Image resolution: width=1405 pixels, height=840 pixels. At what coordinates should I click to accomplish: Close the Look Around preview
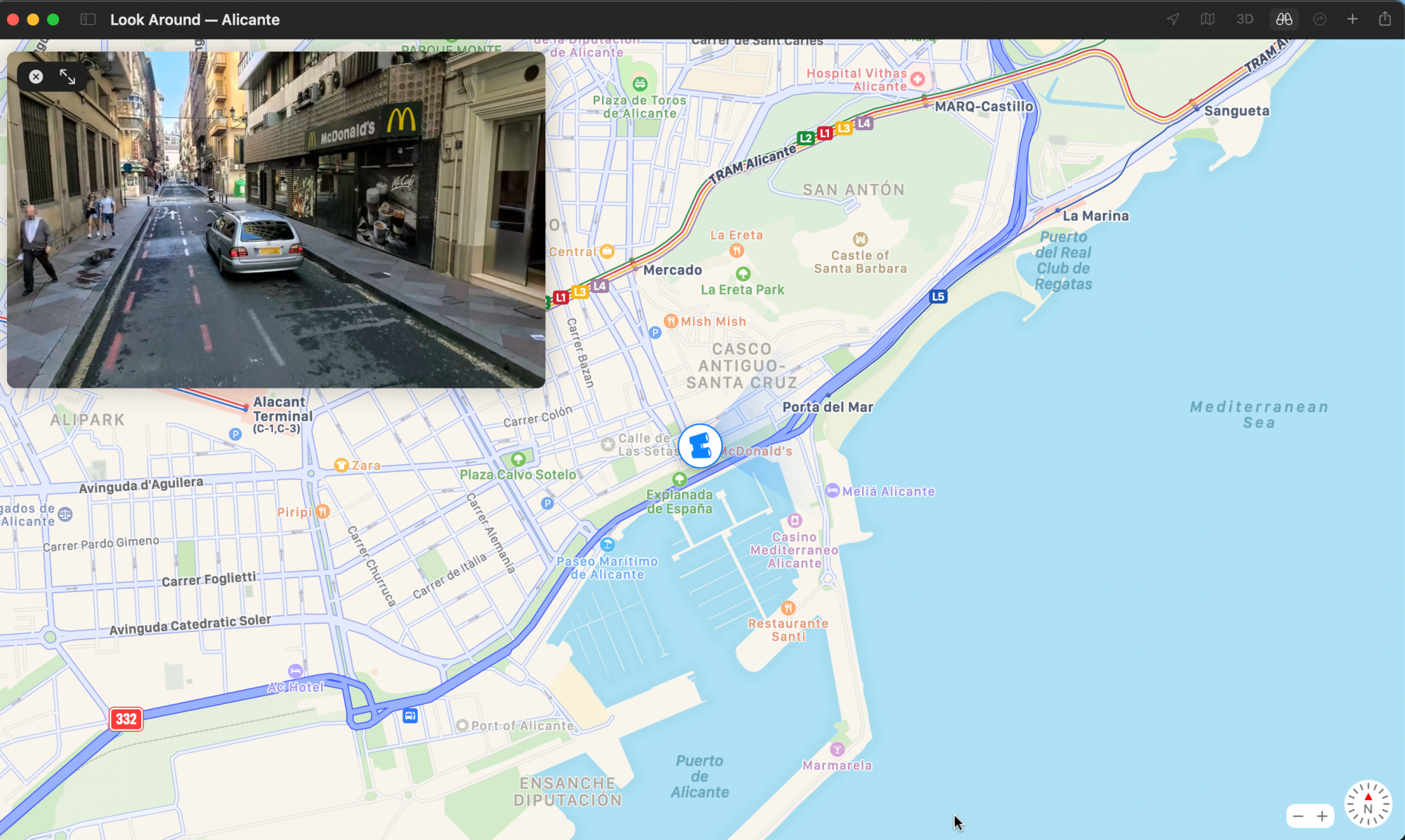pyautogui.click(x=36, y=77)
